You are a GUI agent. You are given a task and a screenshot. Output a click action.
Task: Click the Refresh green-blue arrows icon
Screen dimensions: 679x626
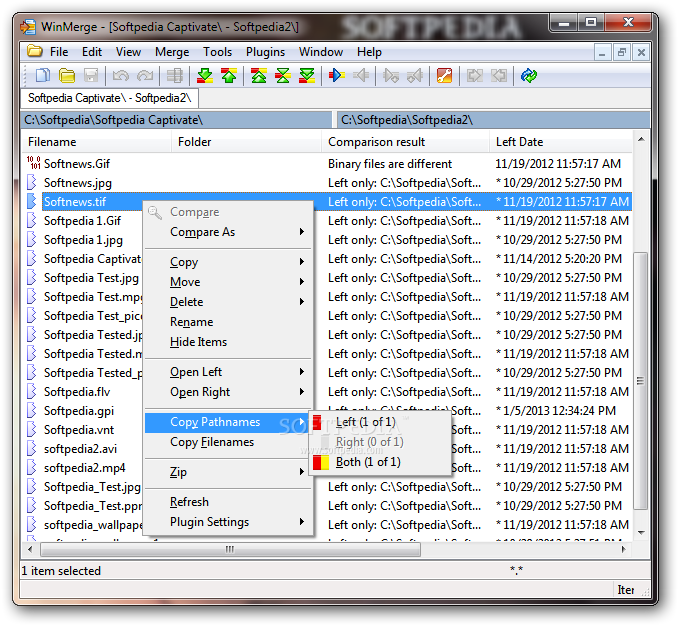529,76
